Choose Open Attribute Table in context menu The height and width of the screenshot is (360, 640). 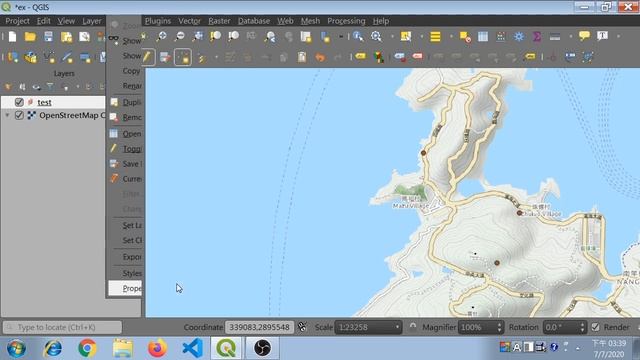tap(125, 134)
